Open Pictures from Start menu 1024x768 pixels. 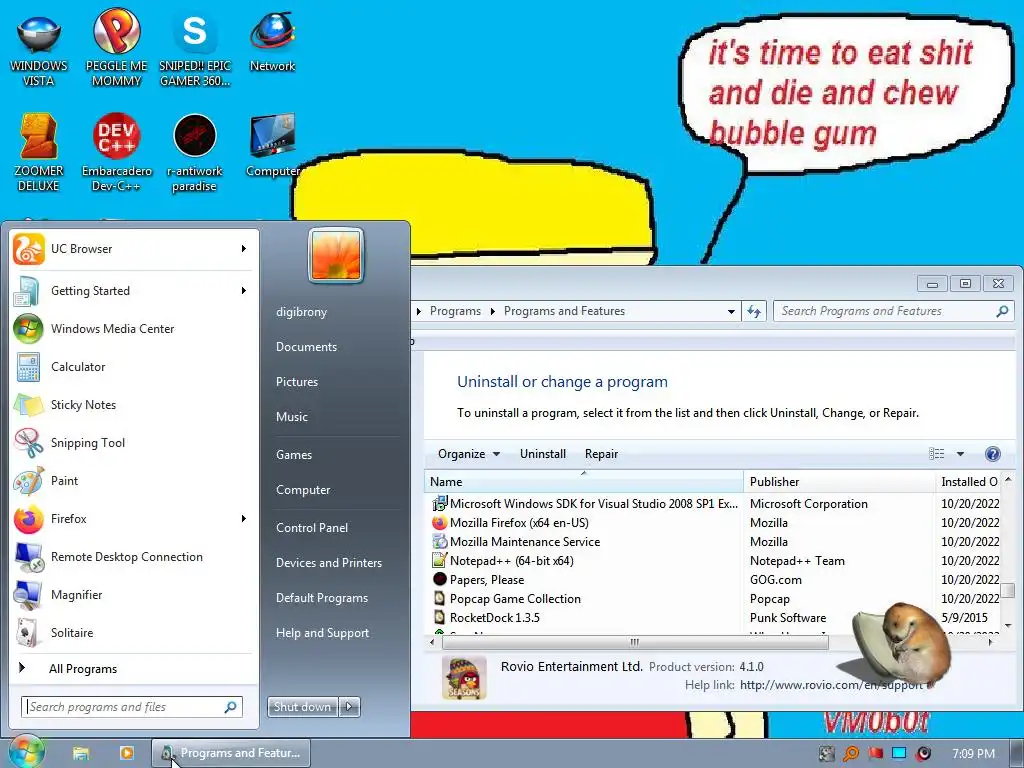click(296, 381)
